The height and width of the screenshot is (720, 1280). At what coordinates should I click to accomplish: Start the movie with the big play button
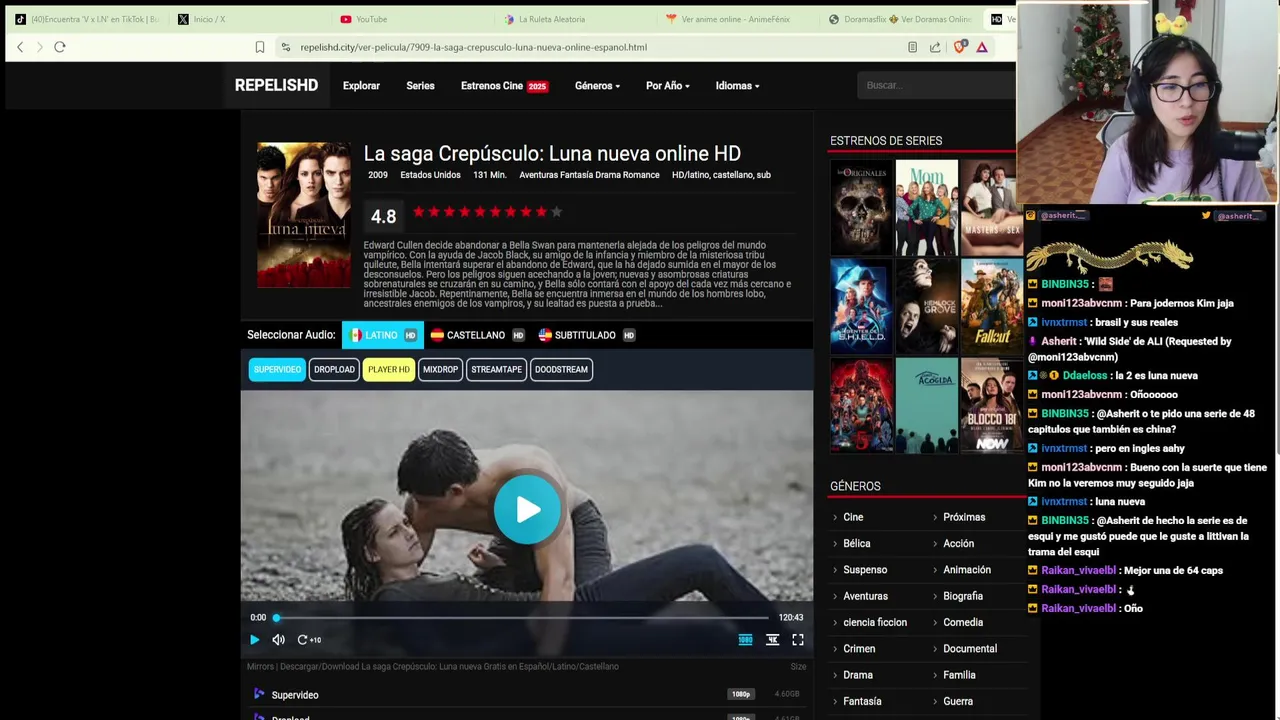pyautogui.click(x=527, y=510)
